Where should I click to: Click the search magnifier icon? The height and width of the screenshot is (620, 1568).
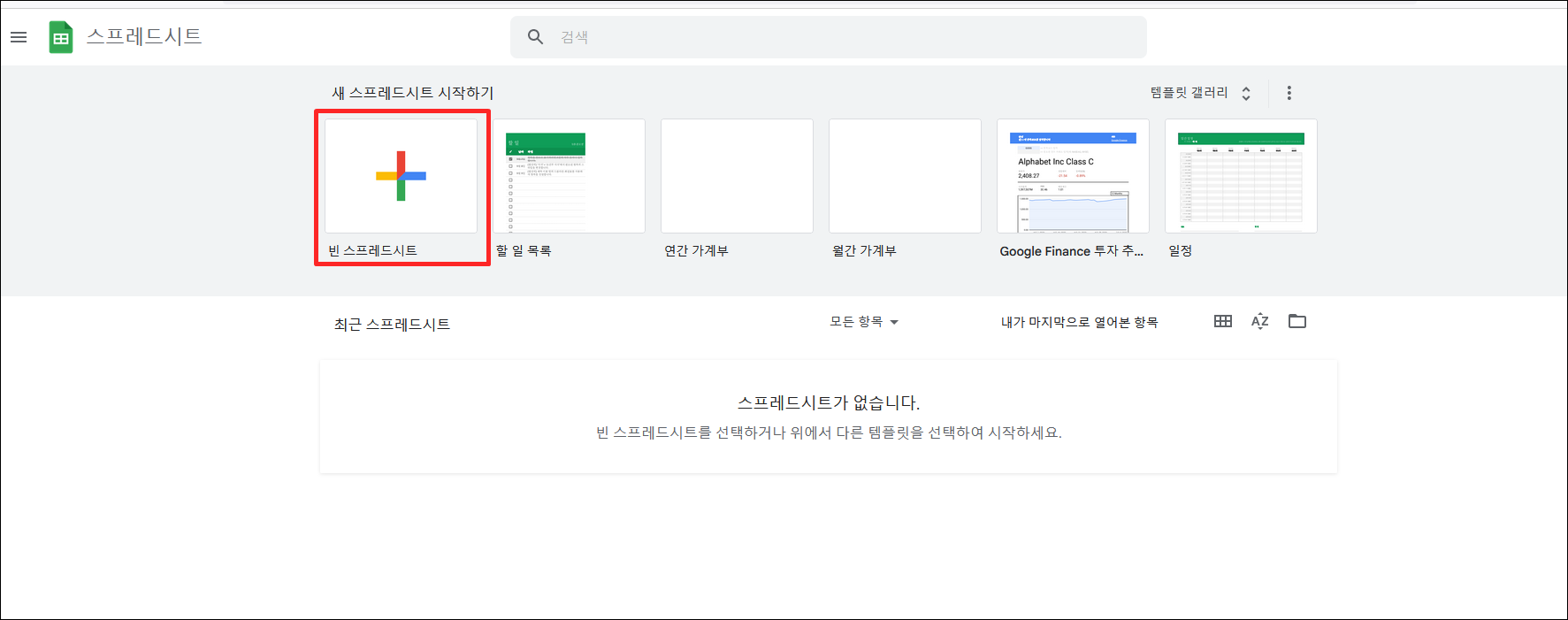(535, 37)
